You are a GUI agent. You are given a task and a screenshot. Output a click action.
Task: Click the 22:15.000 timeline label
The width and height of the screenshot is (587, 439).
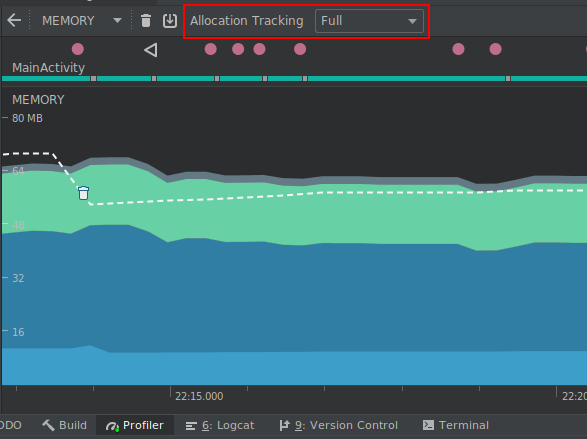[x=199, y=396]
